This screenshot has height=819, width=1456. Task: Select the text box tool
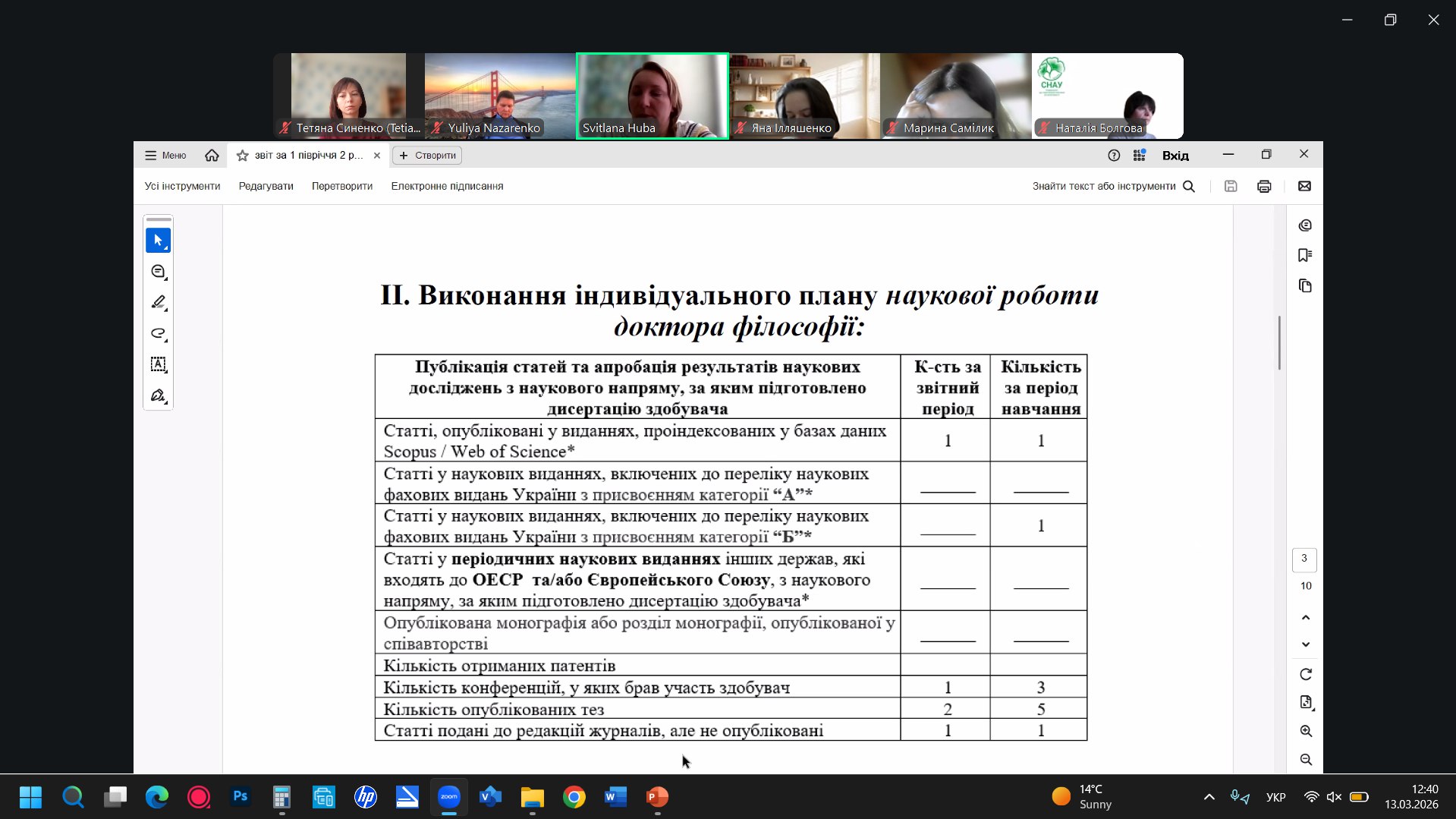[x=158, y=364]
